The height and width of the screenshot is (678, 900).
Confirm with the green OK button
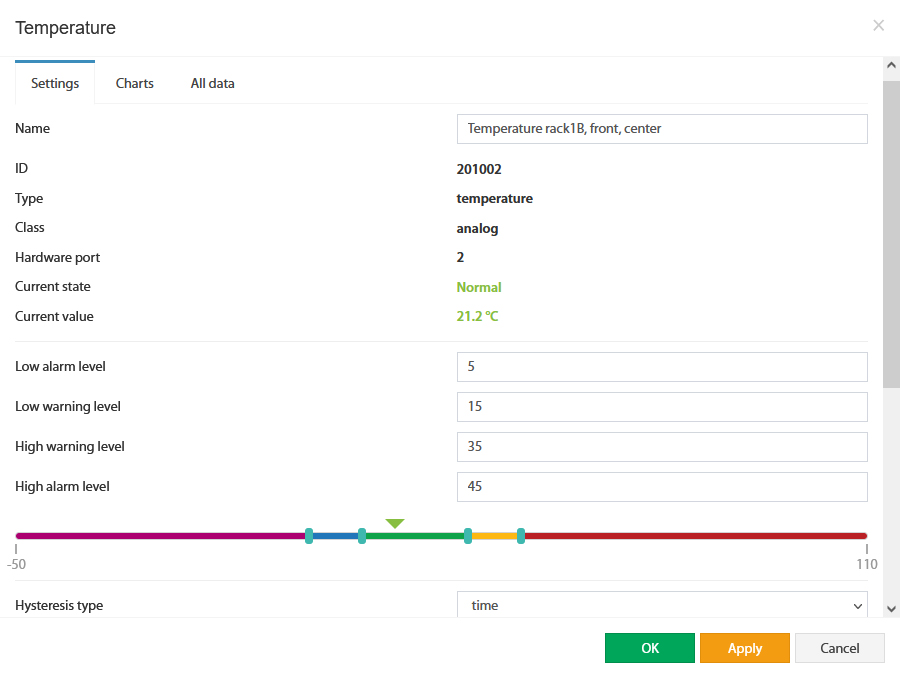(650, 648)
